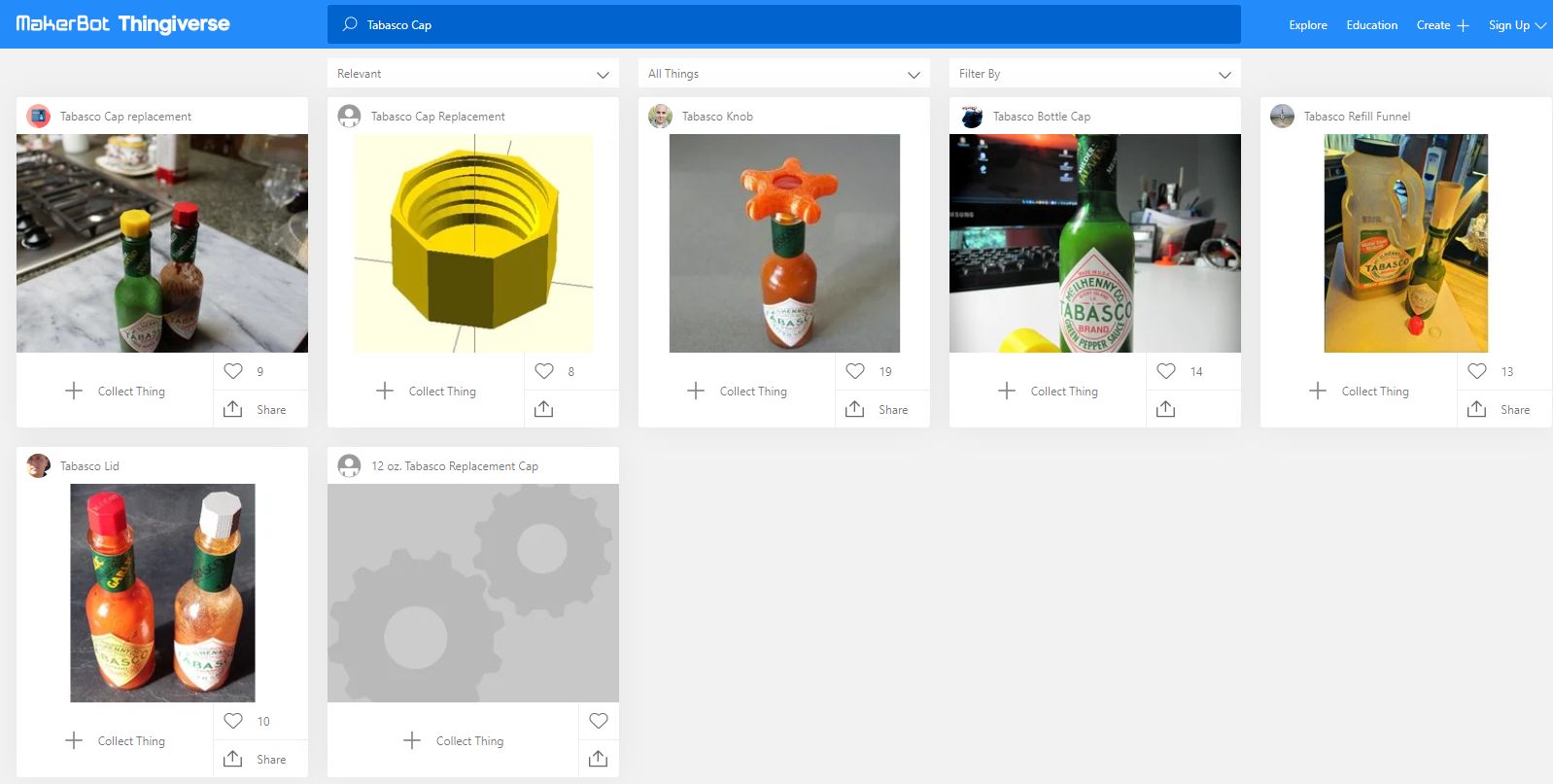Focus the Tabasco Cap search field
The height and width of the screenshot is (784, 1553).
[x=783, y=24]
